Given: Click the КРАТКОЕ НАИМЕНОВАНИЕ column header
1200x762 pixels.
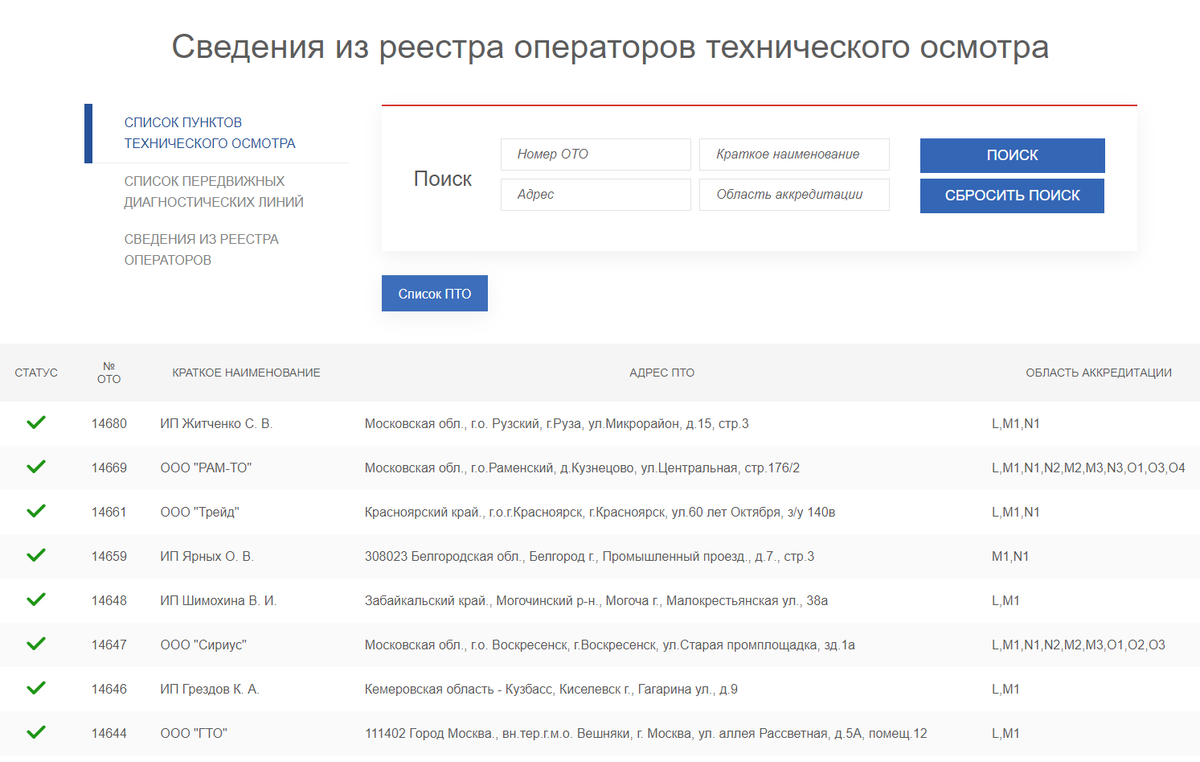Looking at the screenshot, I should (246, 372).
